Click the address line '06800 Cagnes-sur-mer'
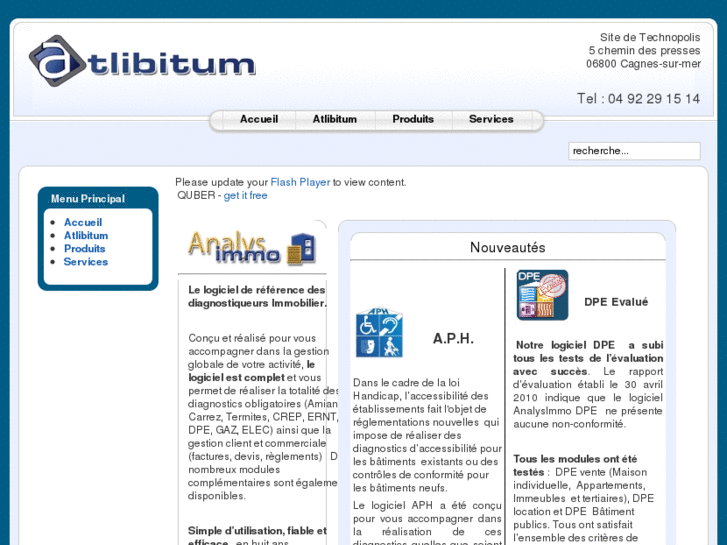Image resolution: width=727 pixels, height=545 pixels. coord(644,64)
